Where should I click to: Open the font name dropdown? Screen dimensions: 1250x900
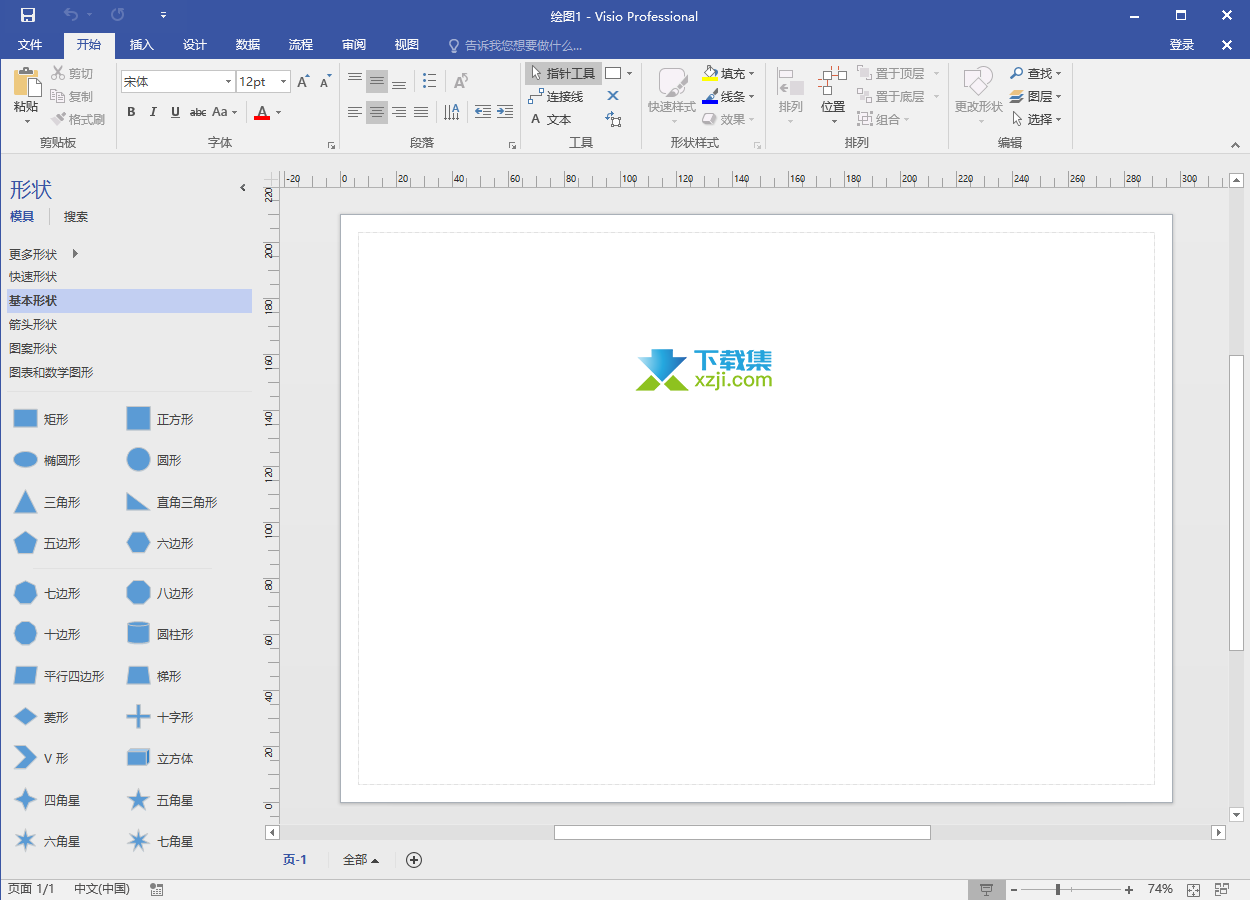(x=228, y=82)
